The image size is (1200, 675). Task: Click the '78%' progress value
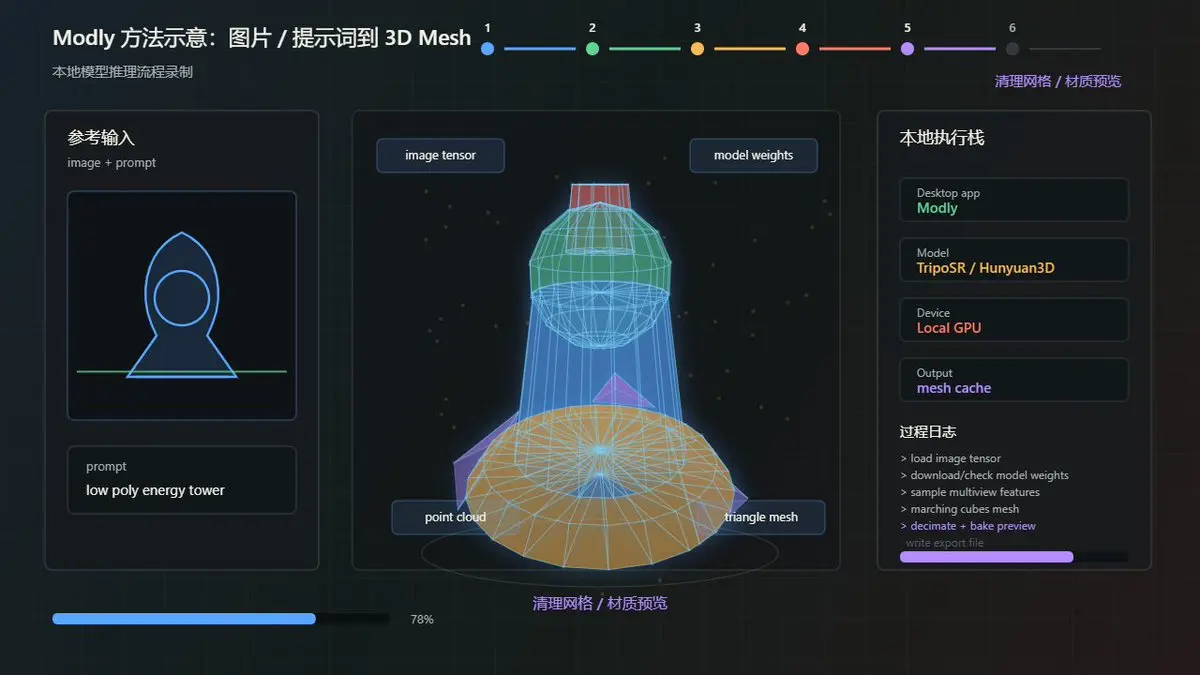(x=422, y=620)
